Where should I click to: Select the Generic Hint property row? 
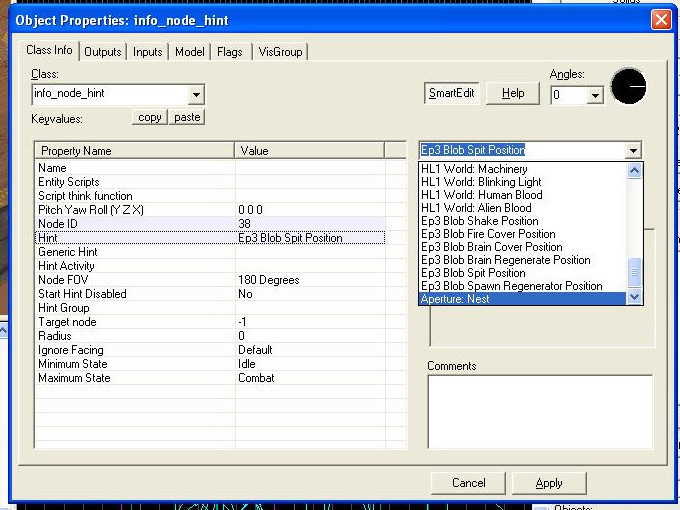(210, 252)
